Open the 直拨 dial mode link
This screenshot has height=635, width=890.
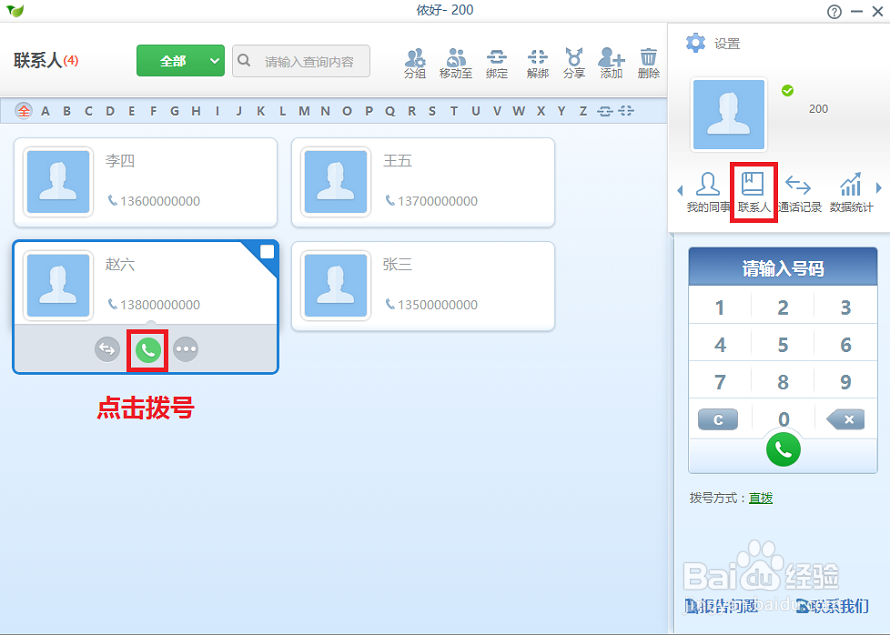760,497
